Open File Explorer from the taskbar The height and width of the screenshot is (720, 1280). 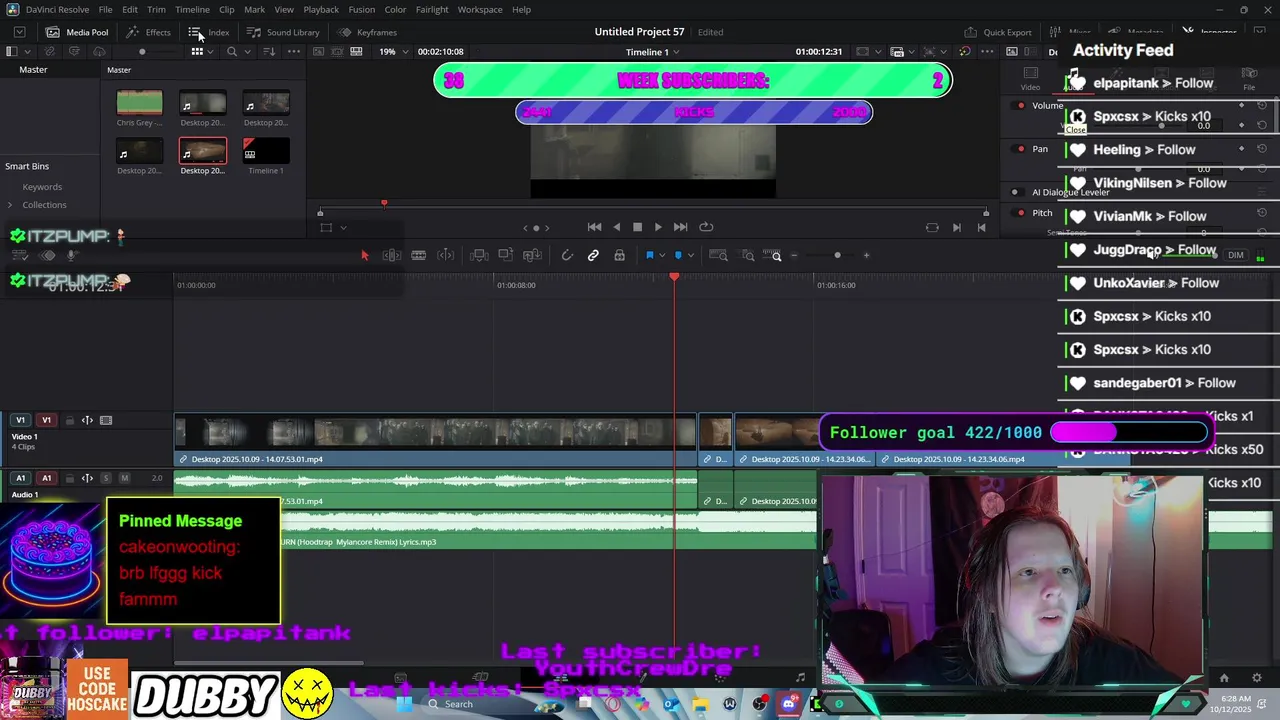700,705
